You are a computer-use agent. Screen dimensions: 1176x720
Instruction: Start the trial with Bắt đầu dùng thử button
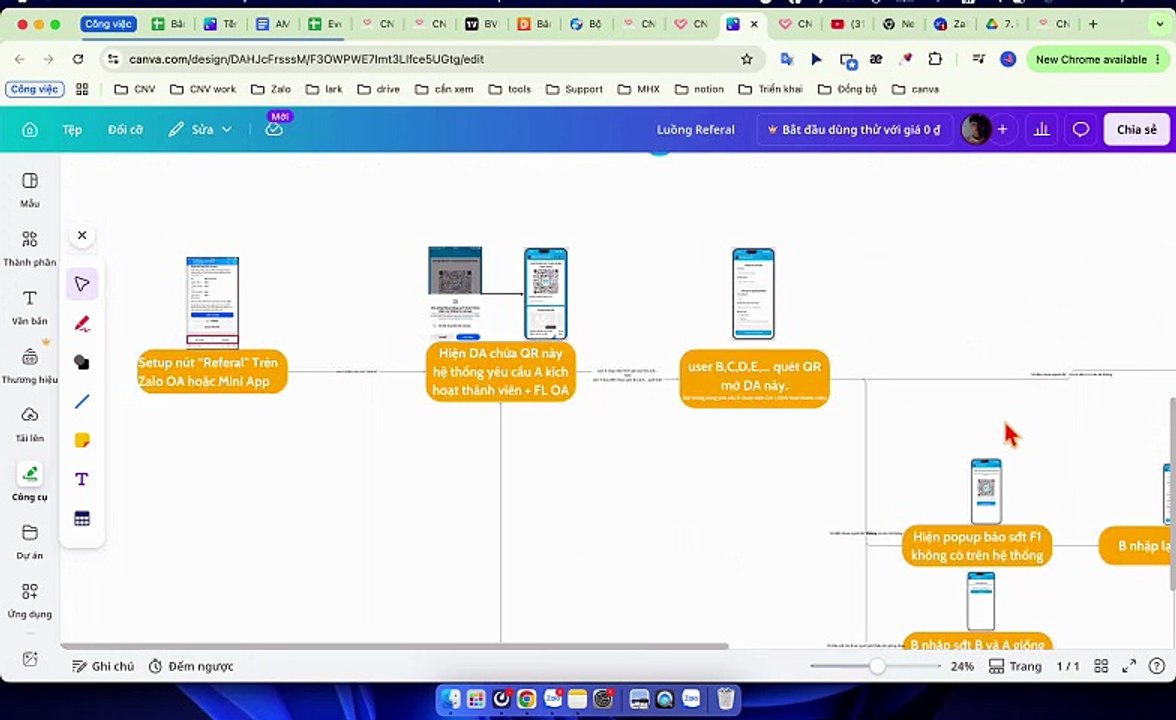pos(854,130)
